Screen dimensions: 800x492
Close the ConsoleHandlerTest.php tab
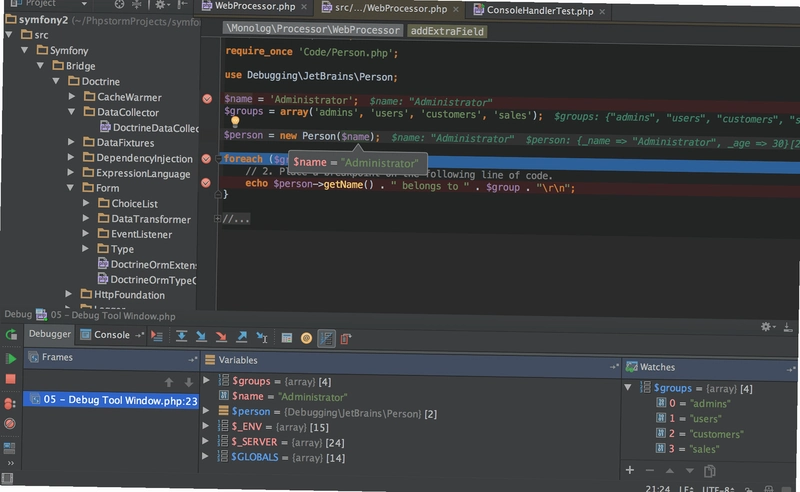tap(602, 11)
